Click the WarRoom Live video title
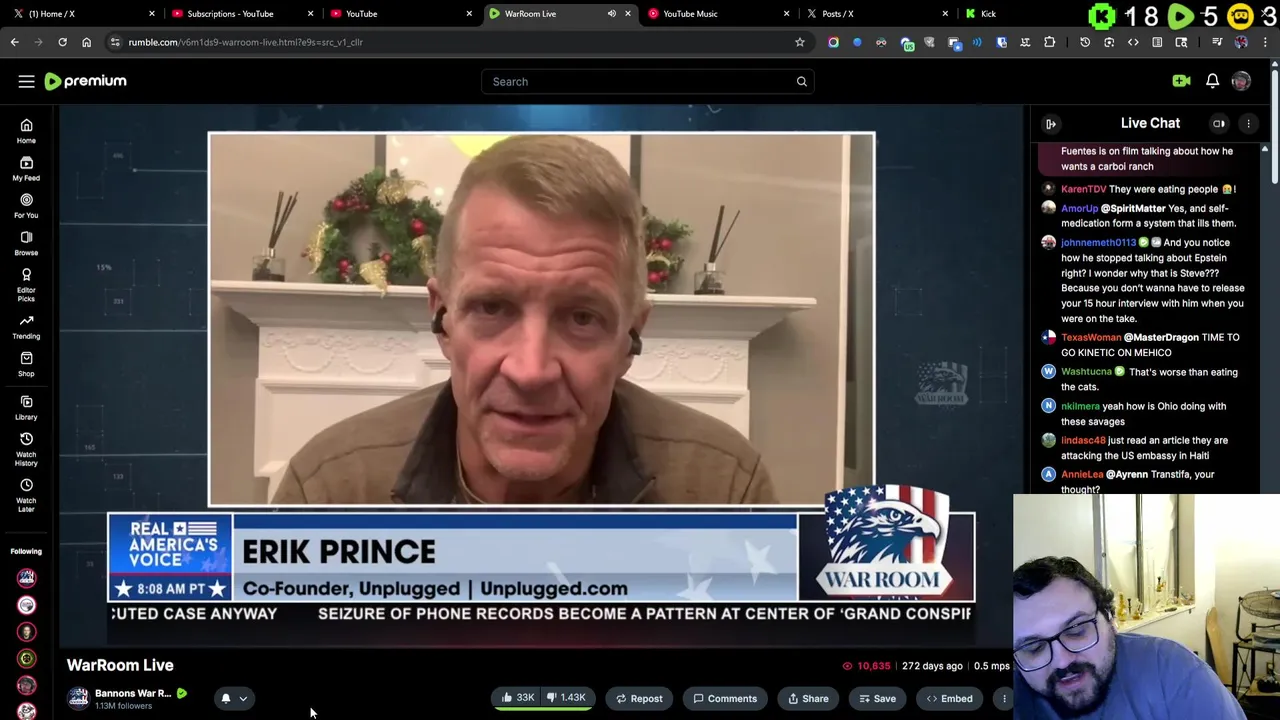1280x720 pixels. (x=120, y=665)
